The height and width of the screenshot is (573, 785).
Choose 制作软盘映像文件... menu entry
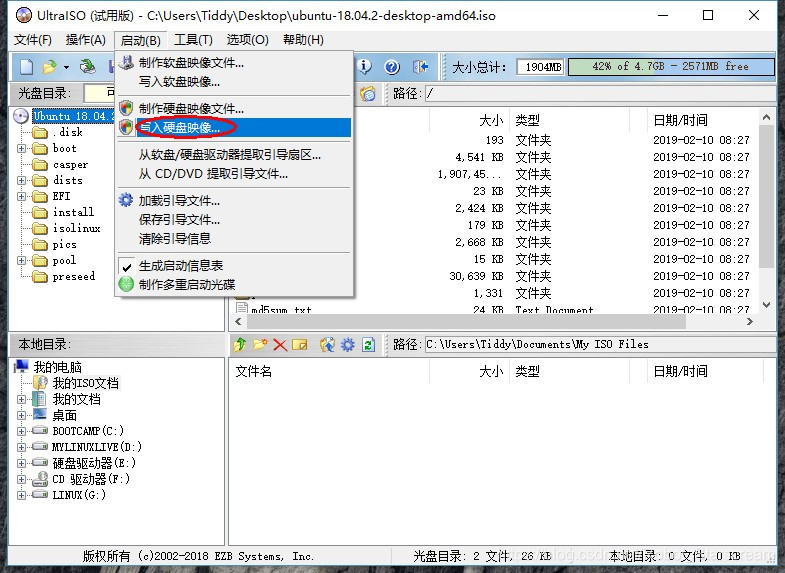tap(234, 63)
